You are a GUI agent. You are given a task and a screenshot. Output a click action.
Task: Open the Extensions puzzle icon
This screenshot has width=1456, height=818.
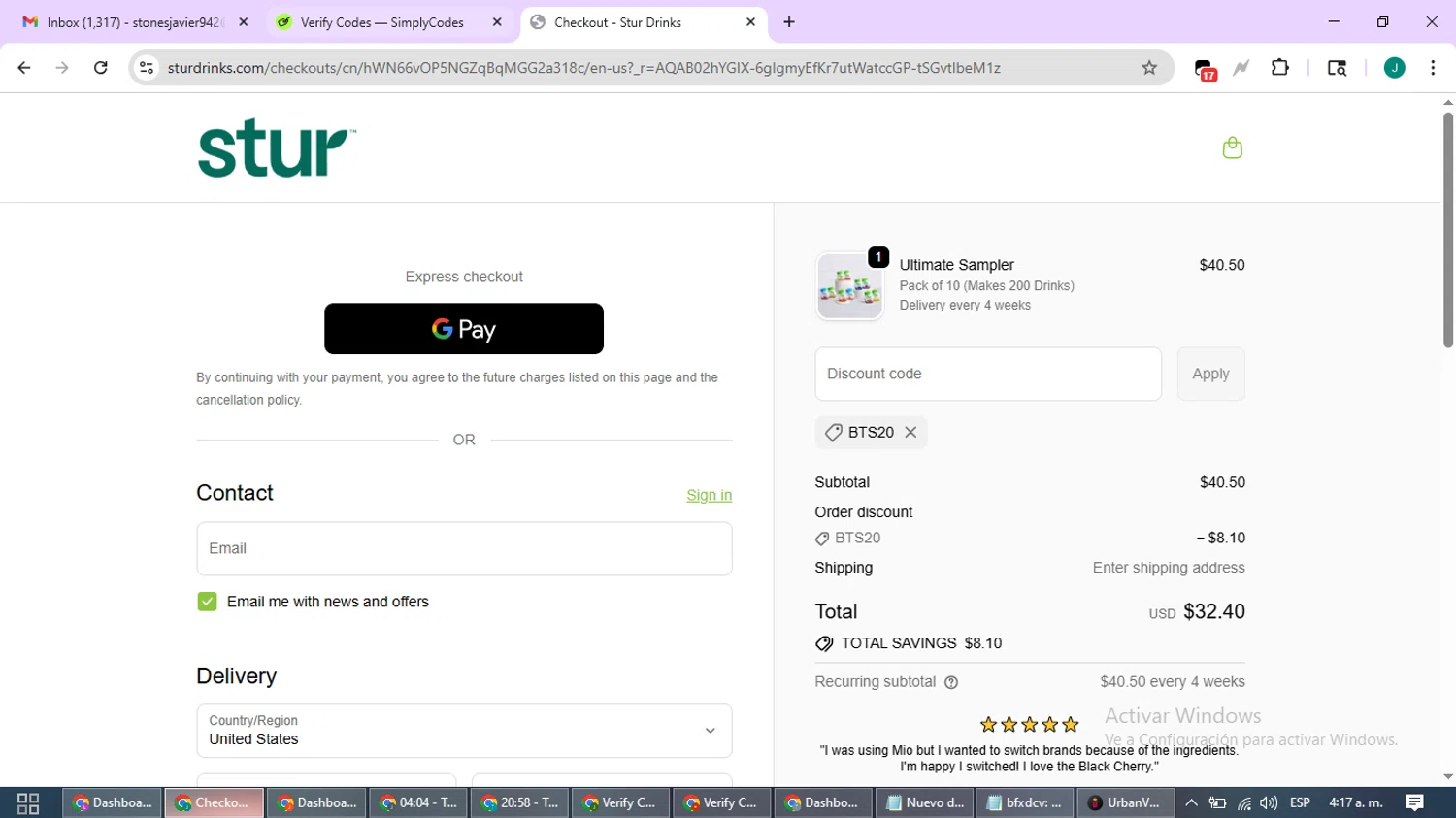coord(1280,68)
